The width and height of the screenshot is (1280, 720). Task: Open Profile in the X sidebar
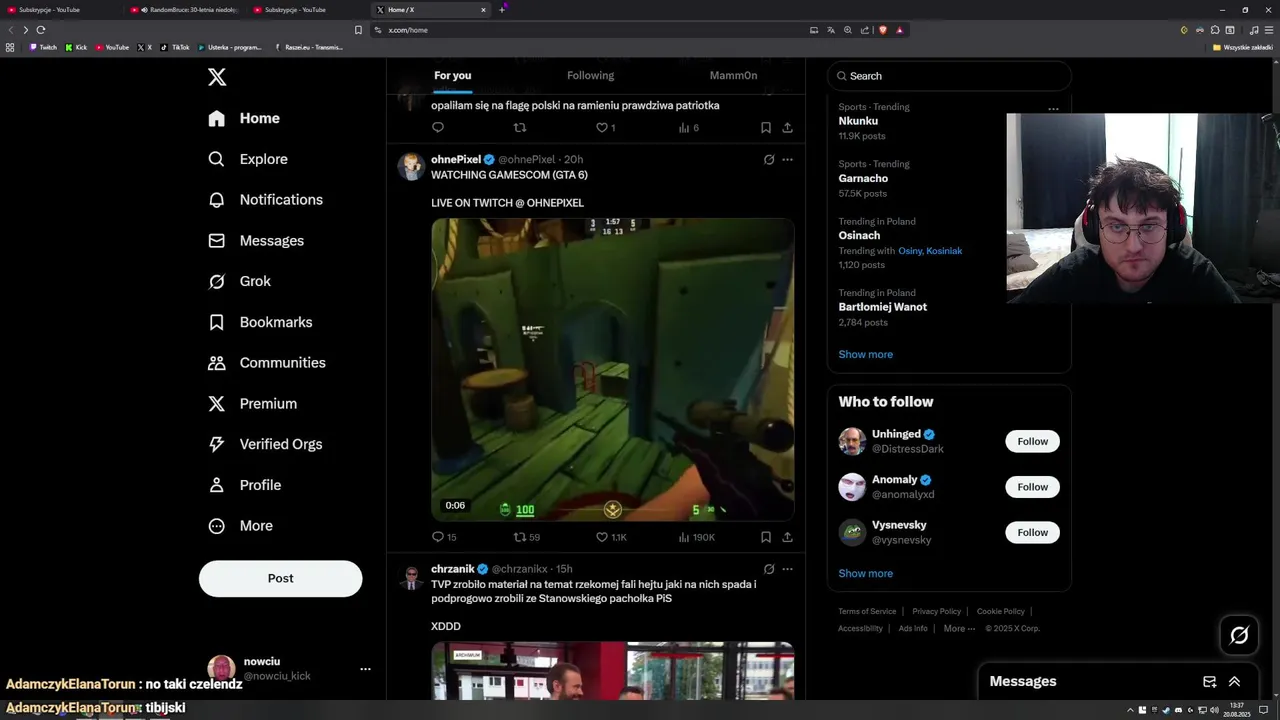(245, 485)
